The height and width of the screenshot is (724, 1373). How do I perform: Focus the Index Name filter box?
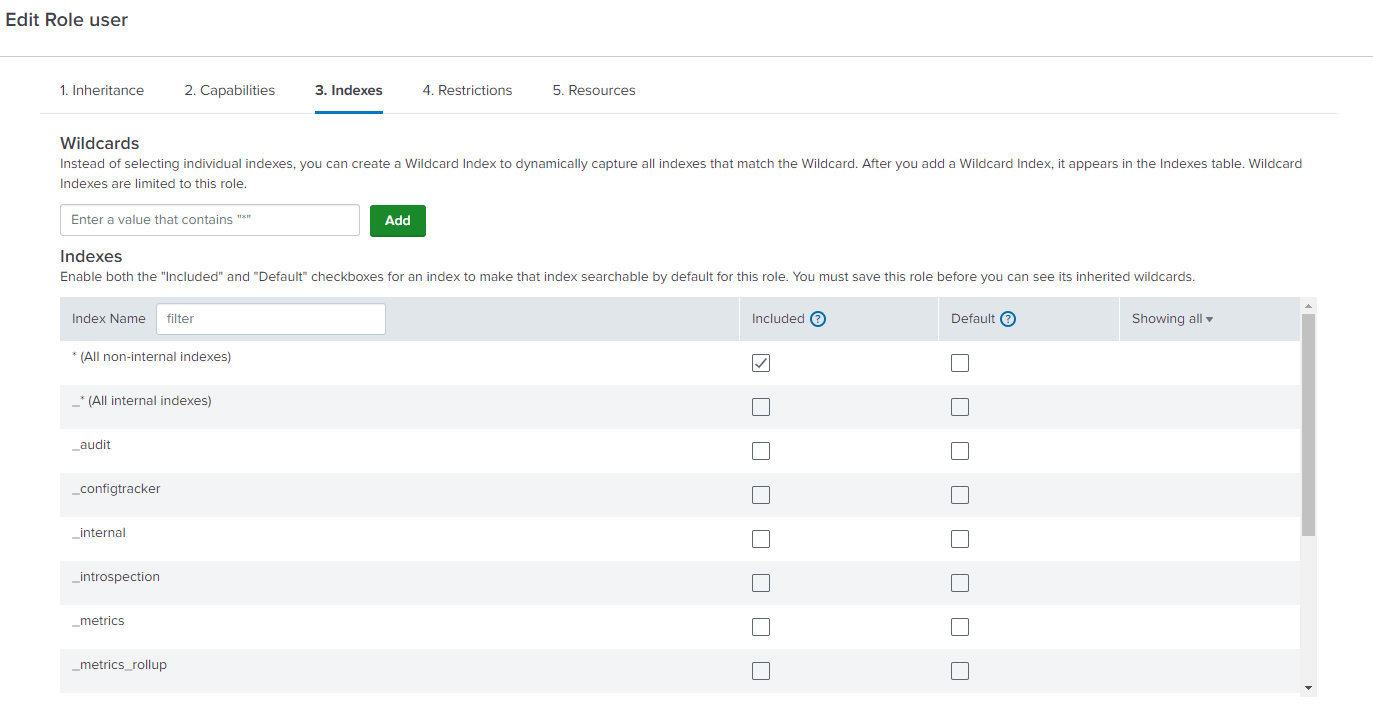click(x=270, y=319)
